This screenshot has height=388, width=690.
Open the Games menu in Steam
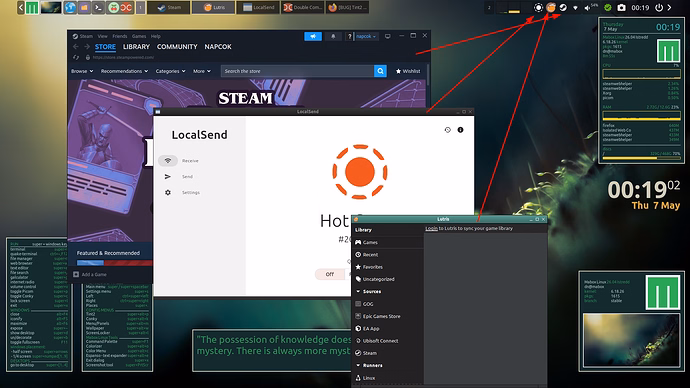click(x=139, y=37)
